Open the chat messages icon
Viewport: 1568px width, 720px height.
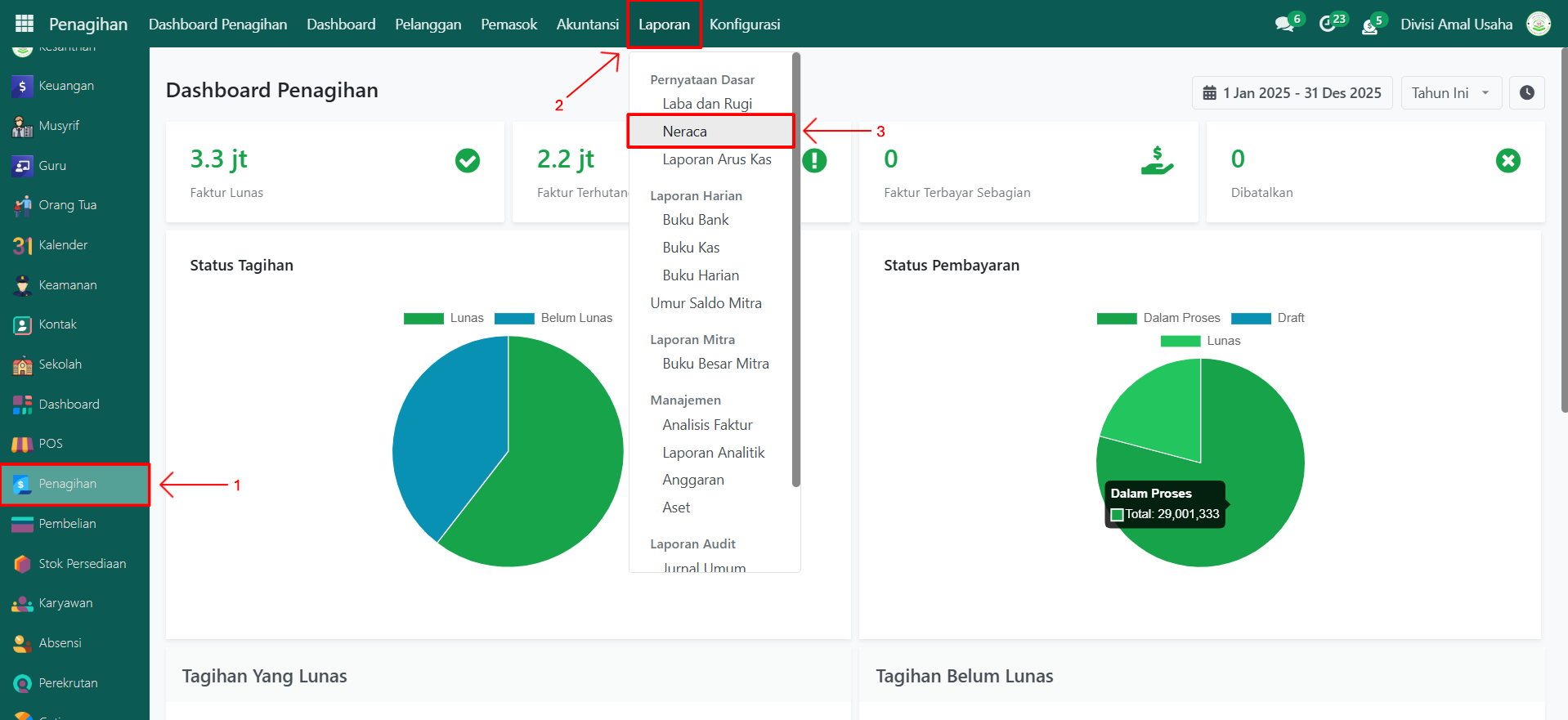click(1284, 25)
